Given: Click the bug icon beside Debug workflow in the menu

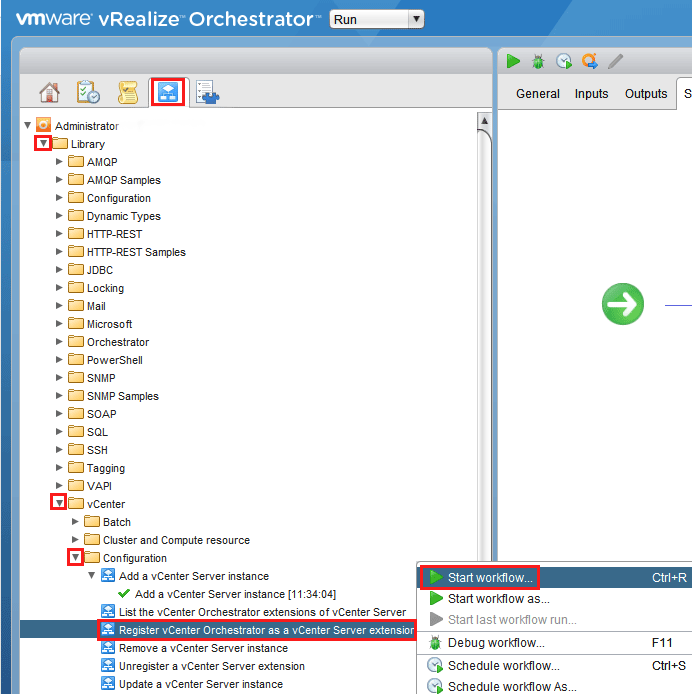Looking at the screenshot, I should click(435, 642).
